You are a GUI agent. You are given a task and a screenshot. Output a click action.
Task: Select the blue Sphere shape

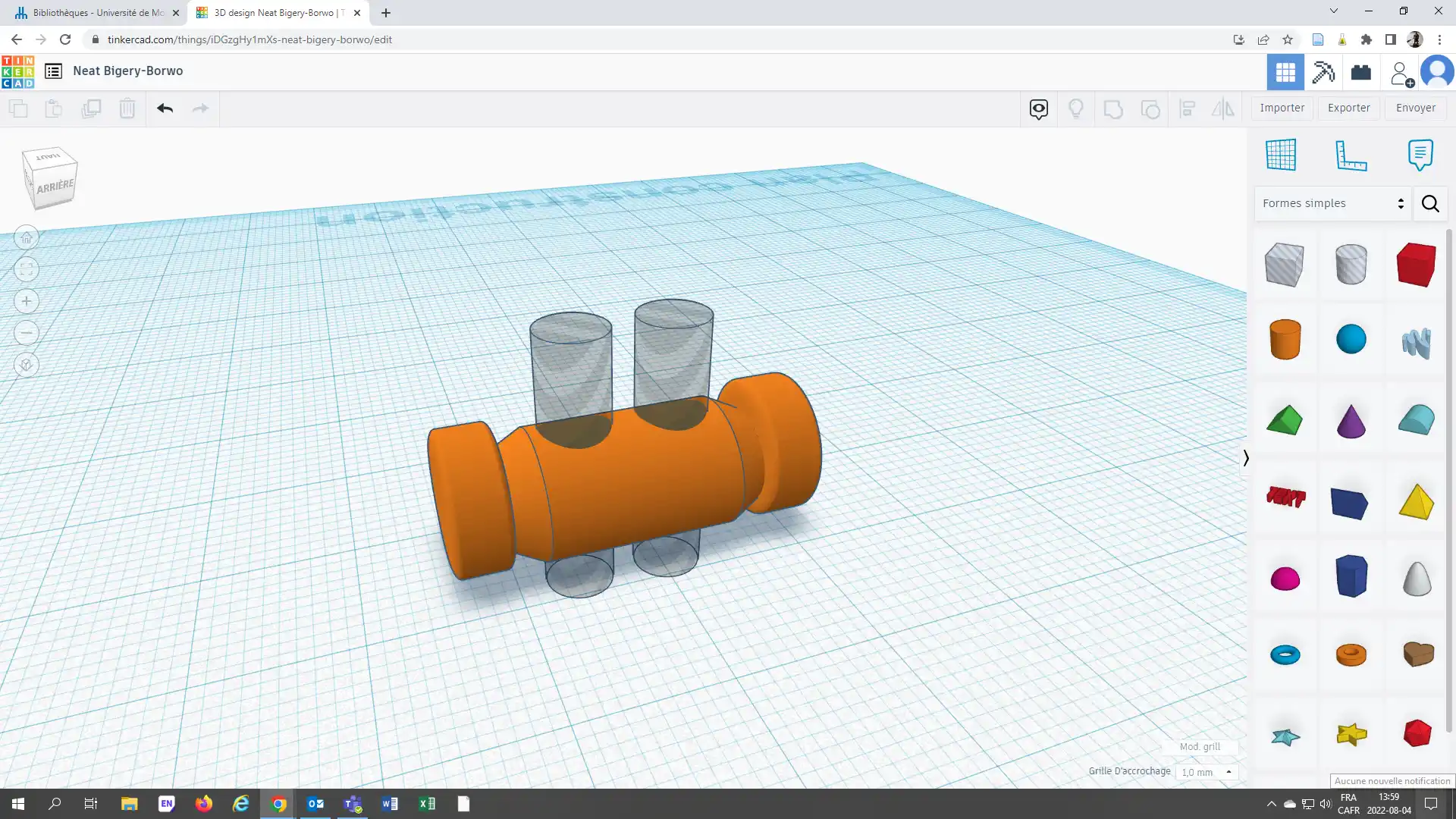pyautogui.click(x=1351, y=339)
